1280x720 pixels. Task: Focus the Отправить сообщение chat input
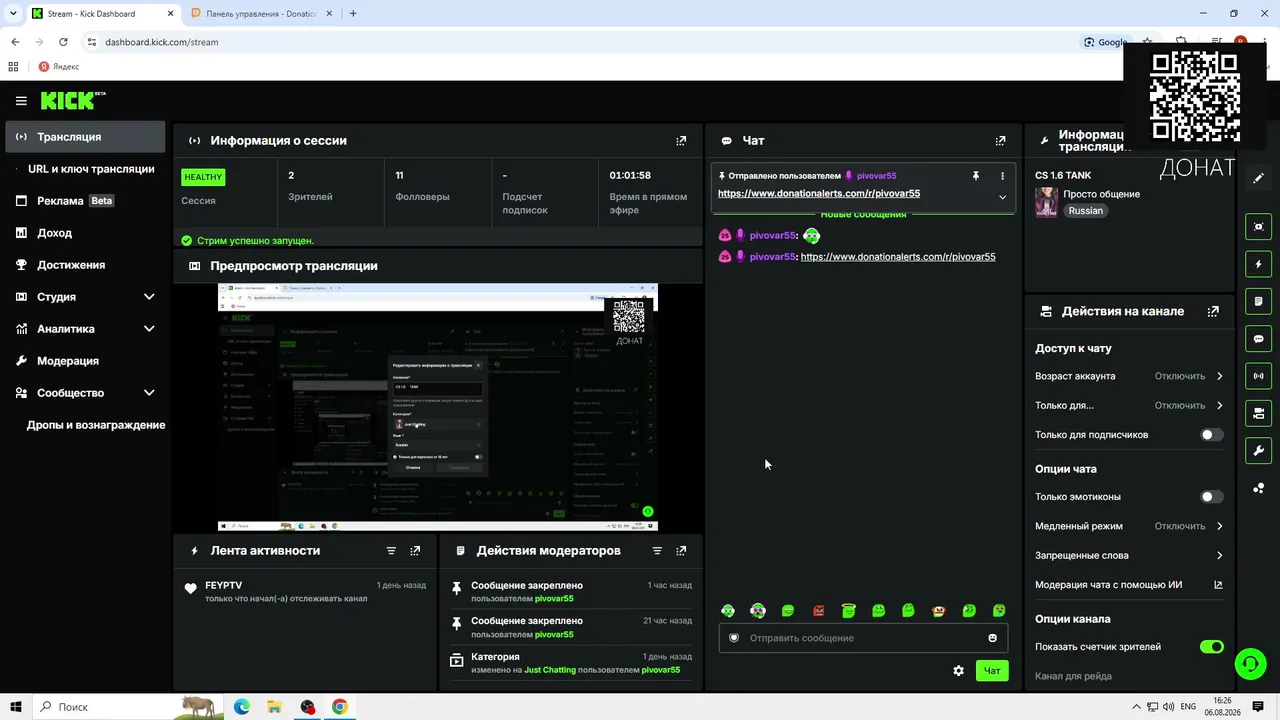point(863,638)
